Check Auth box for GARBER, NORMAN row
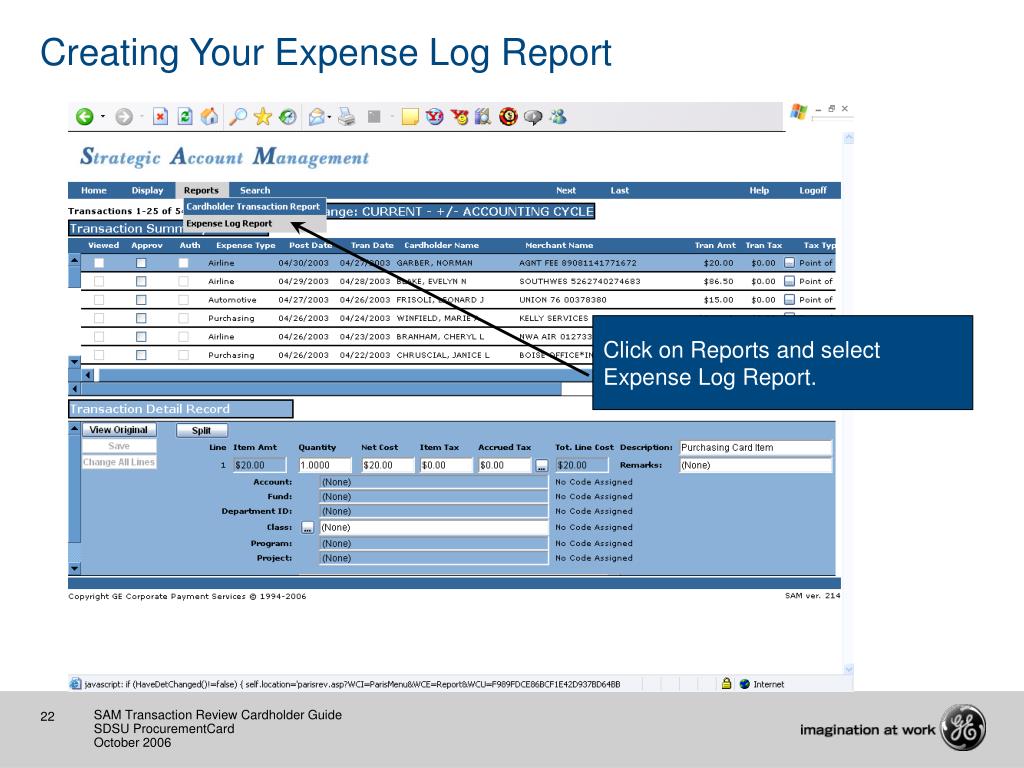The width and height of the screenshot is (1024, 768). 184,263
